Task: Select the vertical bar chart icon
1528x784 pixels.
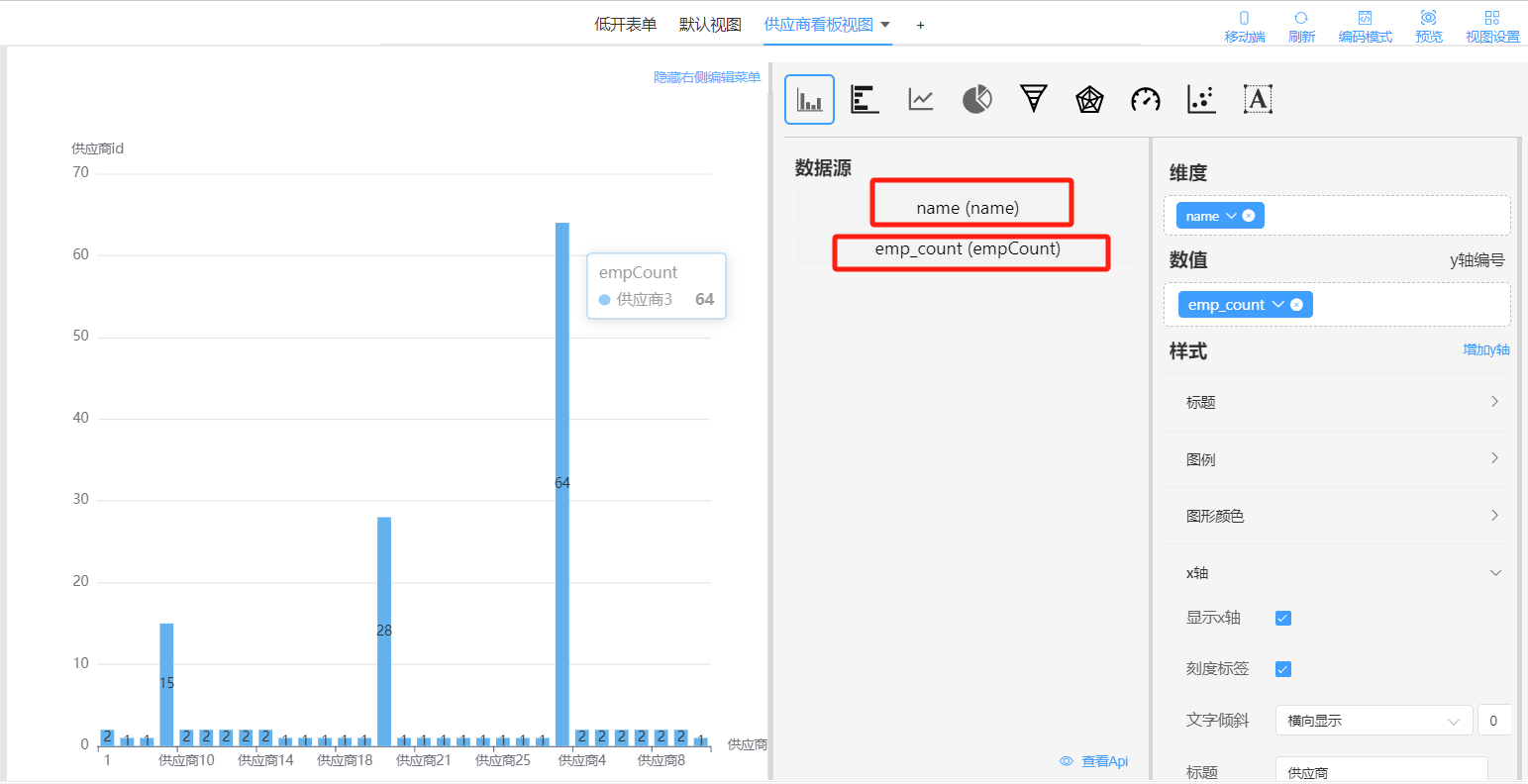Action: (x=809, y=99)
